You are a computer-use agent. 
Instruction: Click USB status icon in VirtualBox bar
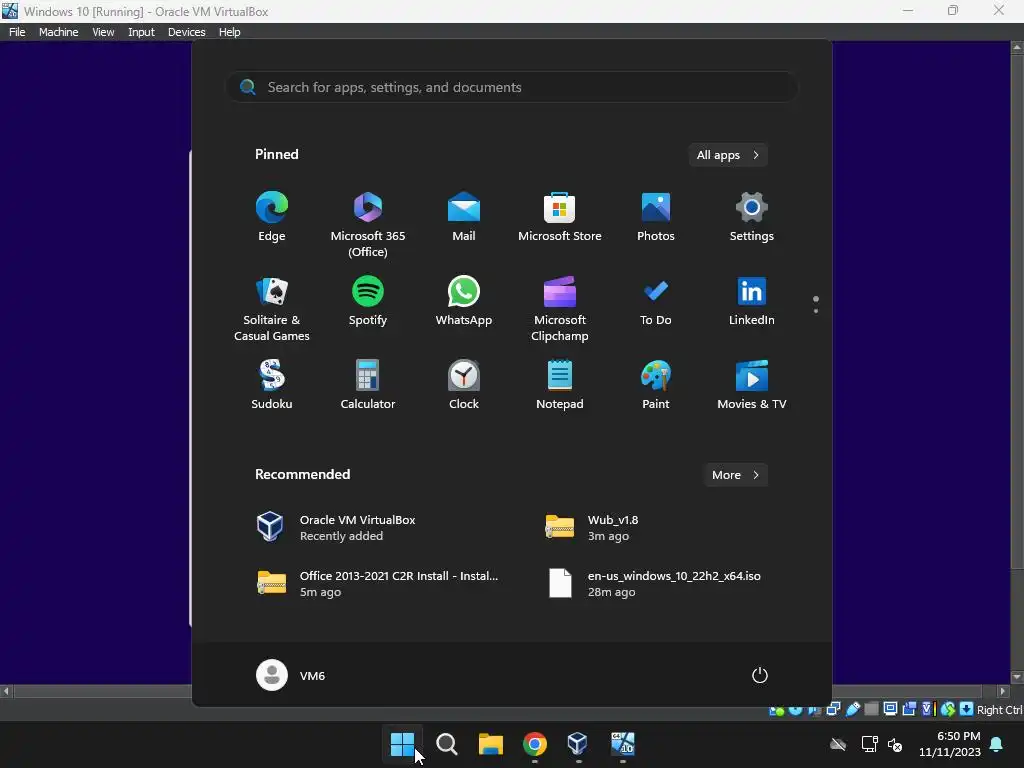(853, 709)
